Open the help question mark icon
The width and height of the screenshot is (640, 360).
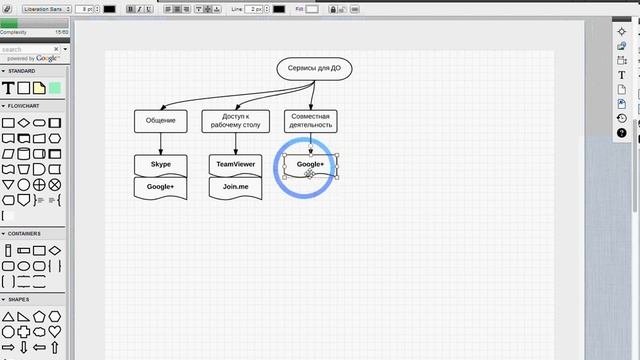622,133
